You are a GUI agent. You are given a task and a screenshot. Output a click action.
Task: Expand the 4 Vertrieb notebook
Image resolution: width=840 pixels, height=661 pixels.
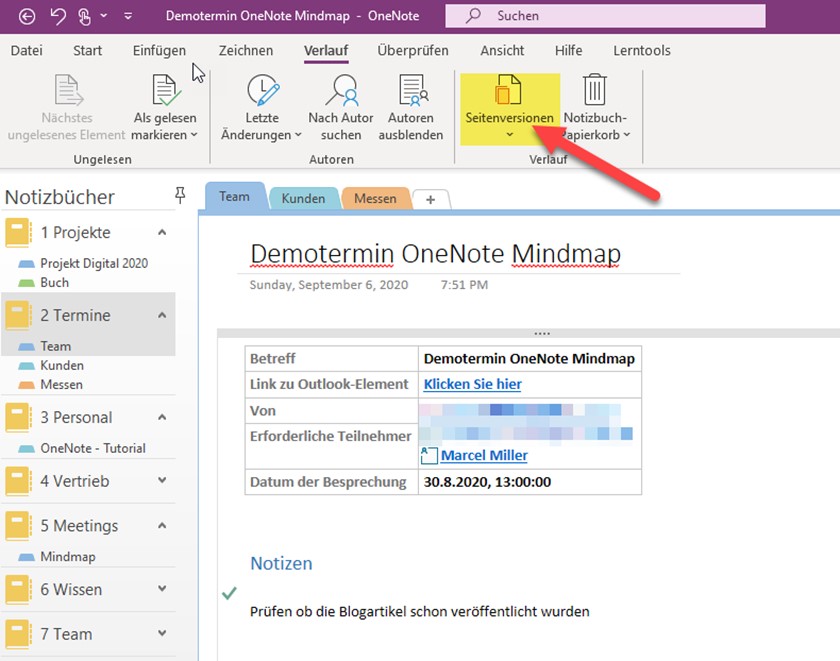click(x=162, y=480)
